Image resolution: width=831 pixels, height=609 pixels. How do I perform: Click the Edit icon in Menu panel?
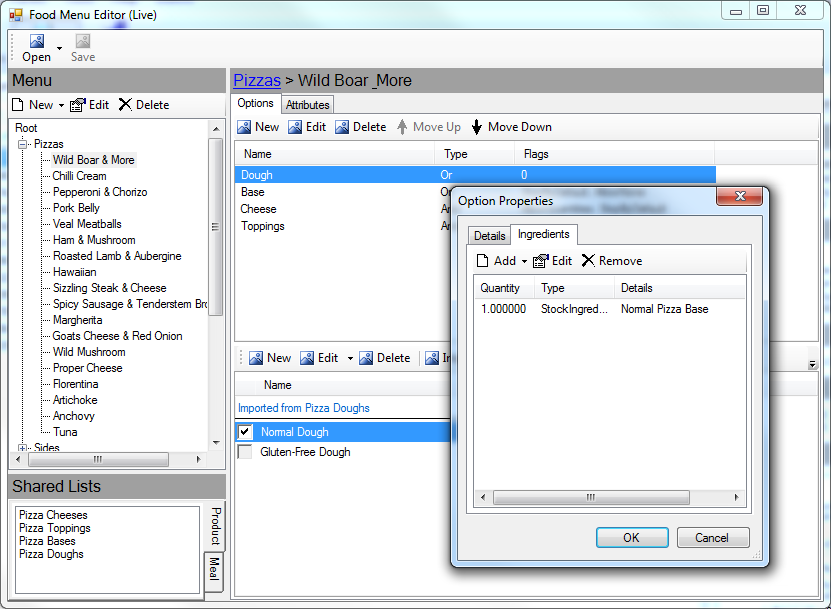click(x=78, y=105)
